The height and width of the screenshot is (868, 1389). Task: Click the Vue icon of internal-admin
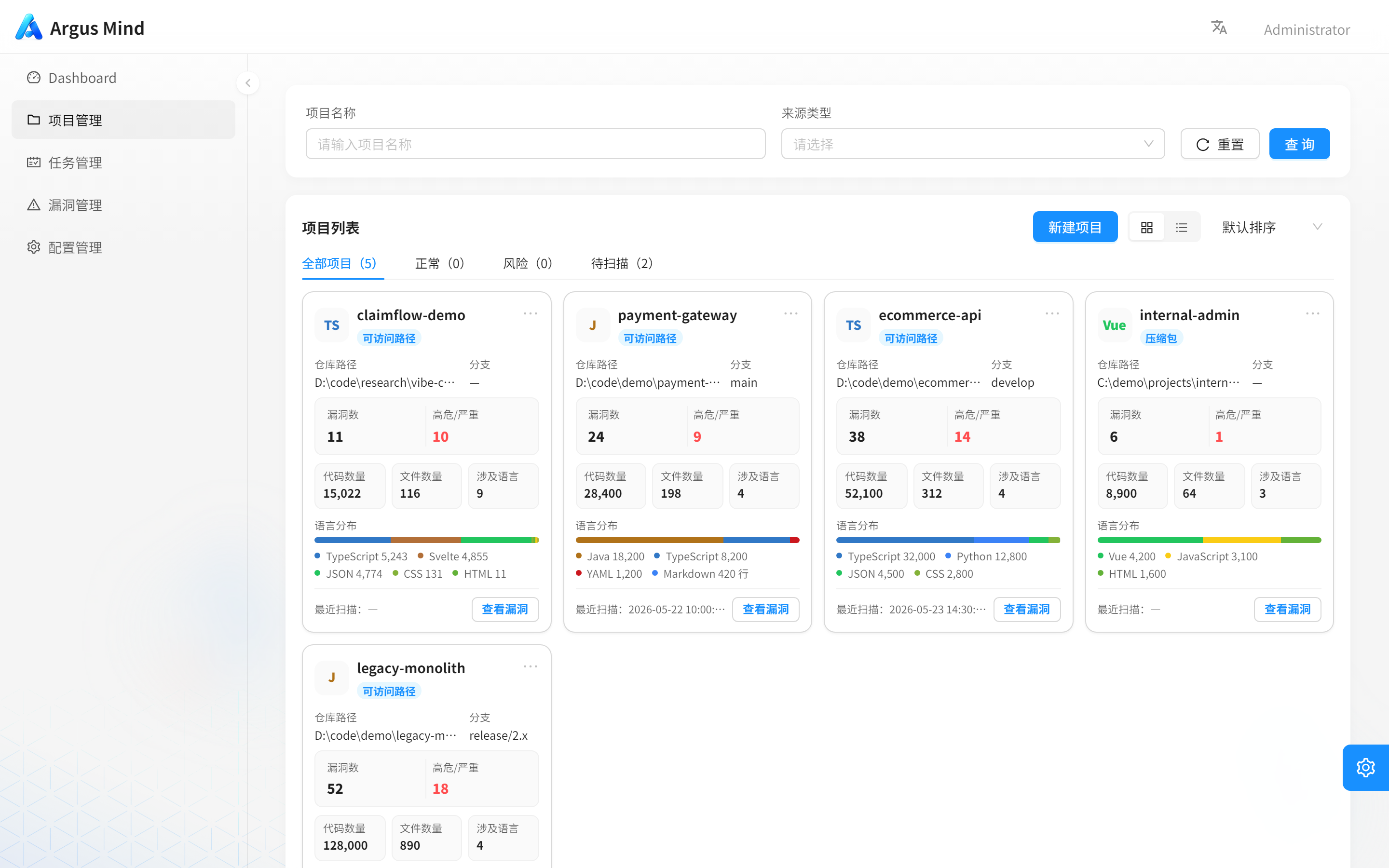coord(1114,325)
